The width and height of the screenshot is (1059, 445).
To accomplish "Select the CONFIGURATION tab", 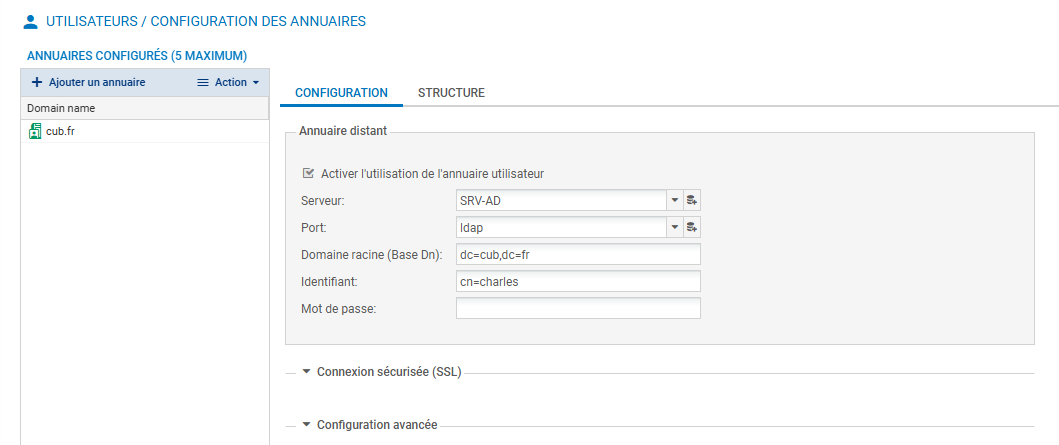I will point(341,93).
